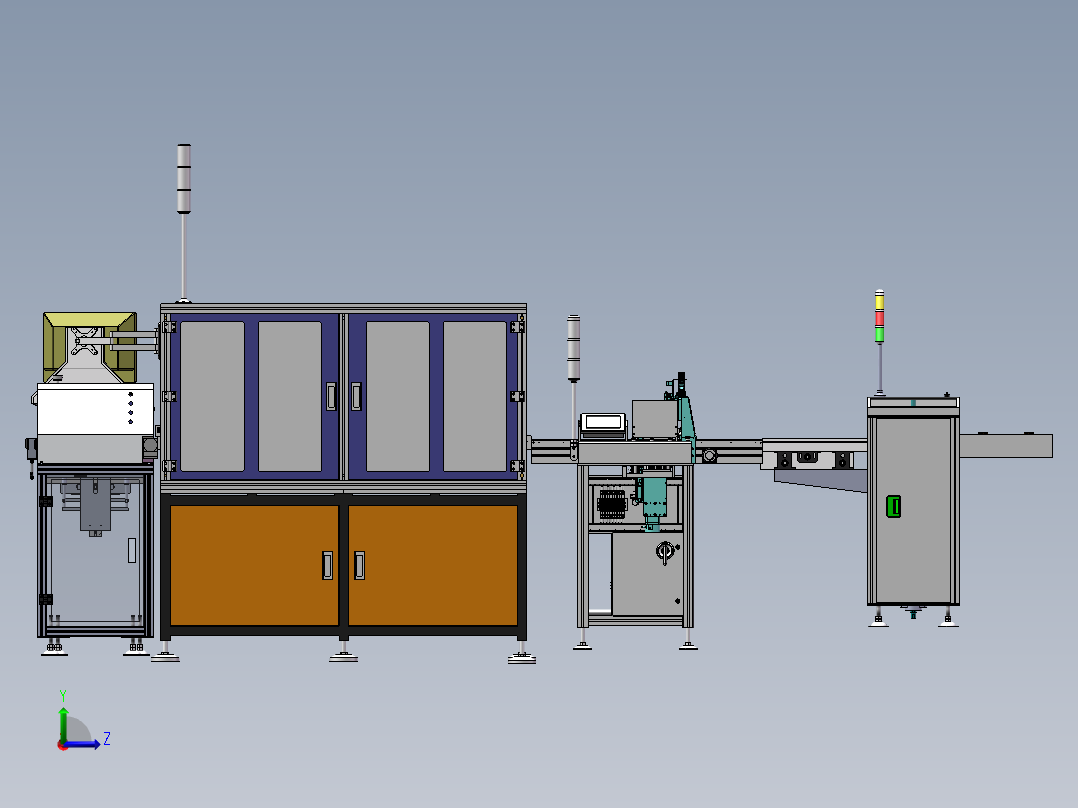The height and width of the screenshot is (808, 1078).
Task: Pick the green segment of the colored stack light
Action: 879,334
